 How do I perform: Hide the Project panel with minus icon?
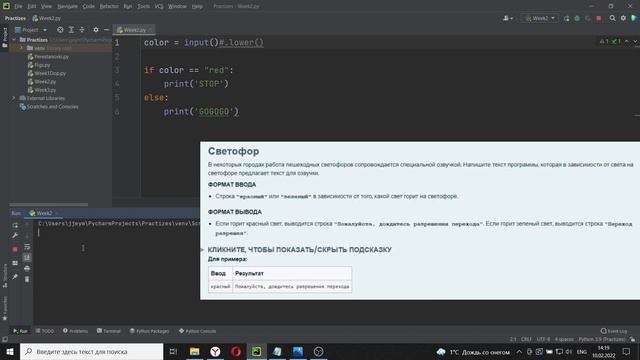[x=107, y=30]
